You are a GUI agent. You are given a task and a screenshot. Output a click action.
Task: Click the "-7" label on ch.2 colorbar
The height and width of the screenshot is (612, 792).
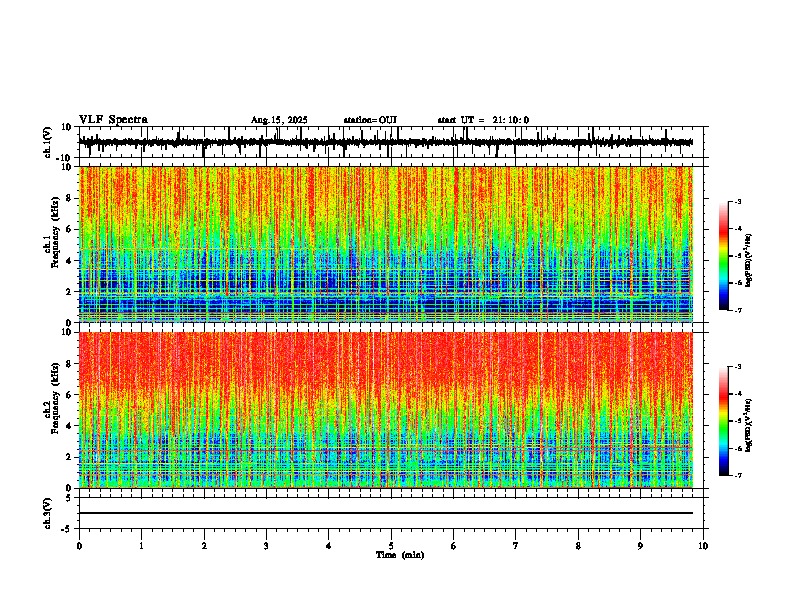tap(737, 475)
